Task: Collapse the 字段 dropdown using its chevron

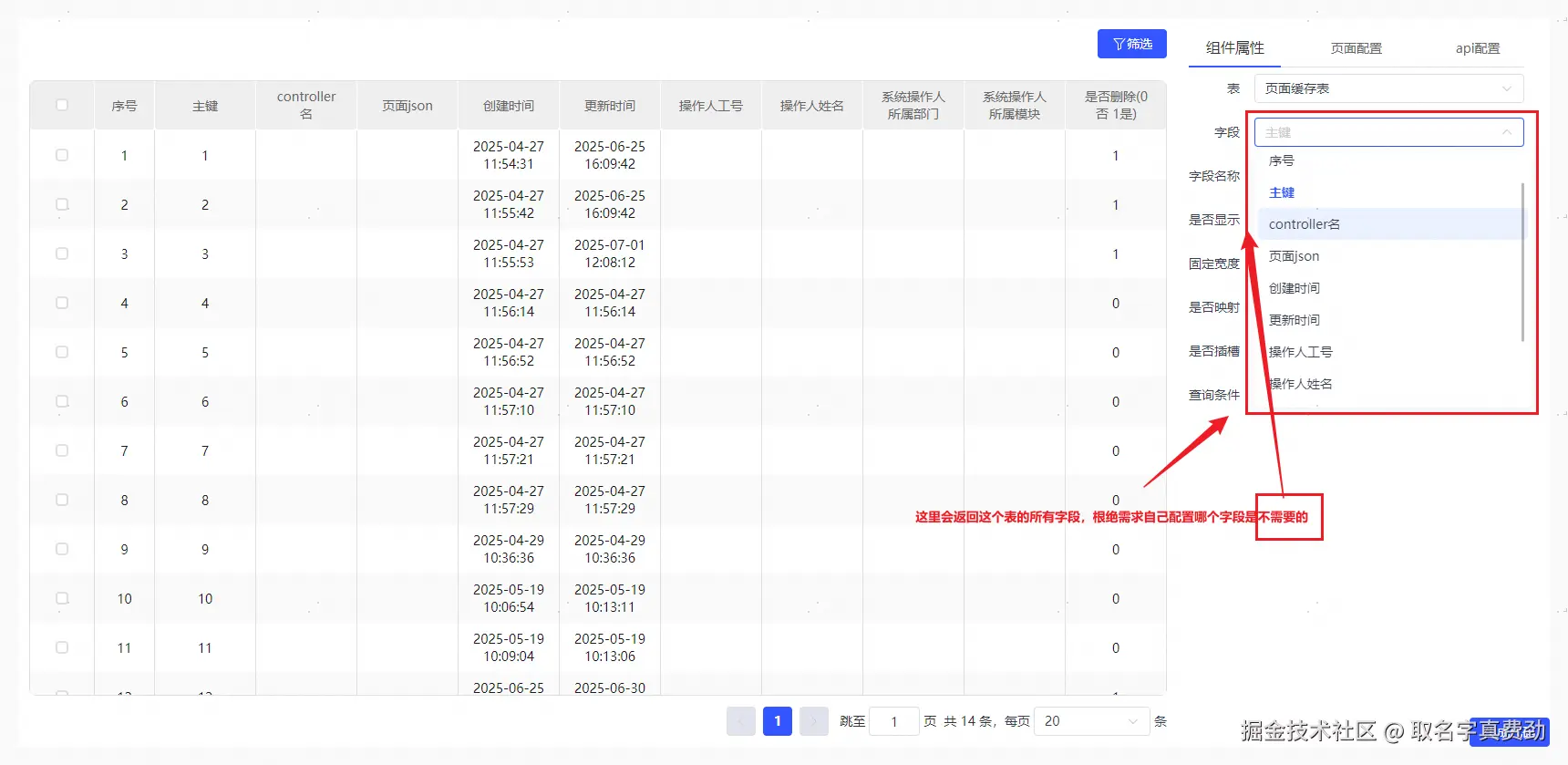Action: coord(1506,132)
